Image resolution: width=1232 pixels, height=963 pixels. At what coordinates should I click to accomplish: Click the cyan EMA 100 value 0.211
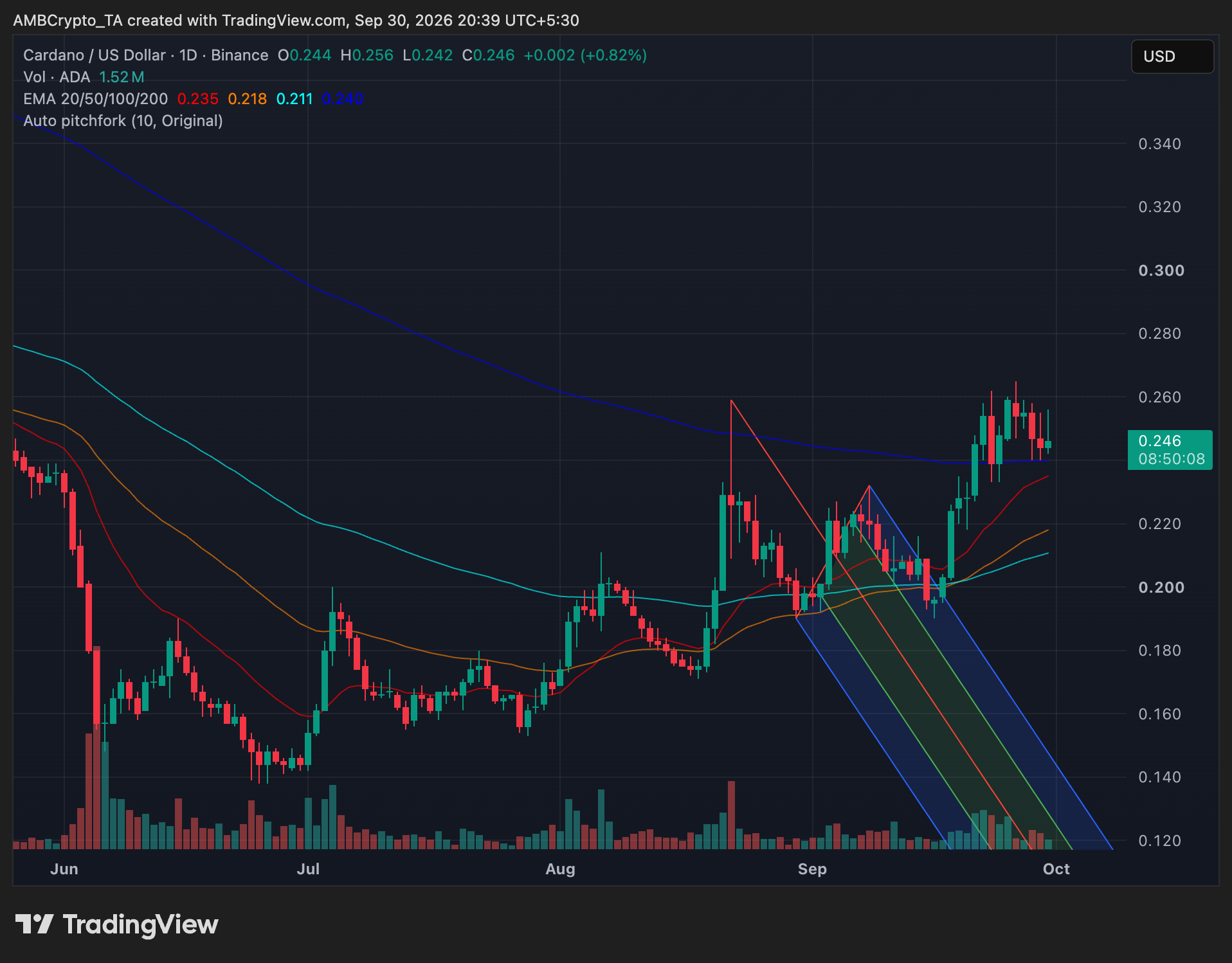pyautogui.click(x=294, y=99)
